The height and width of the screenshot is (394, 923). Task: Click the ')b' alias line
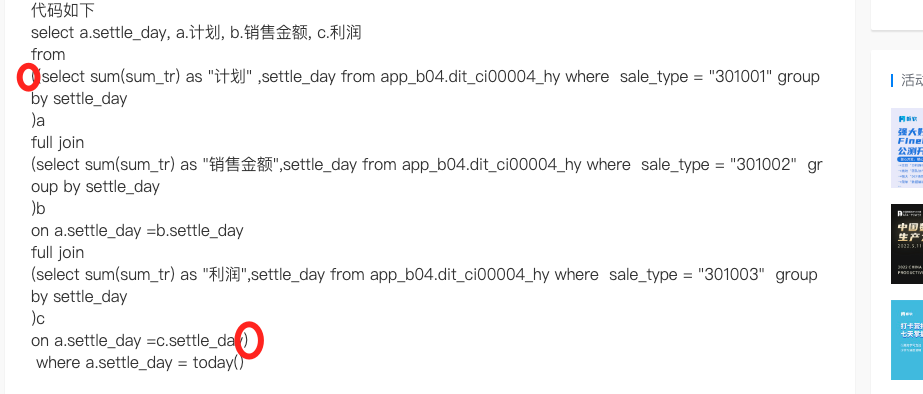pyautogui.click(x=38, y=208)
